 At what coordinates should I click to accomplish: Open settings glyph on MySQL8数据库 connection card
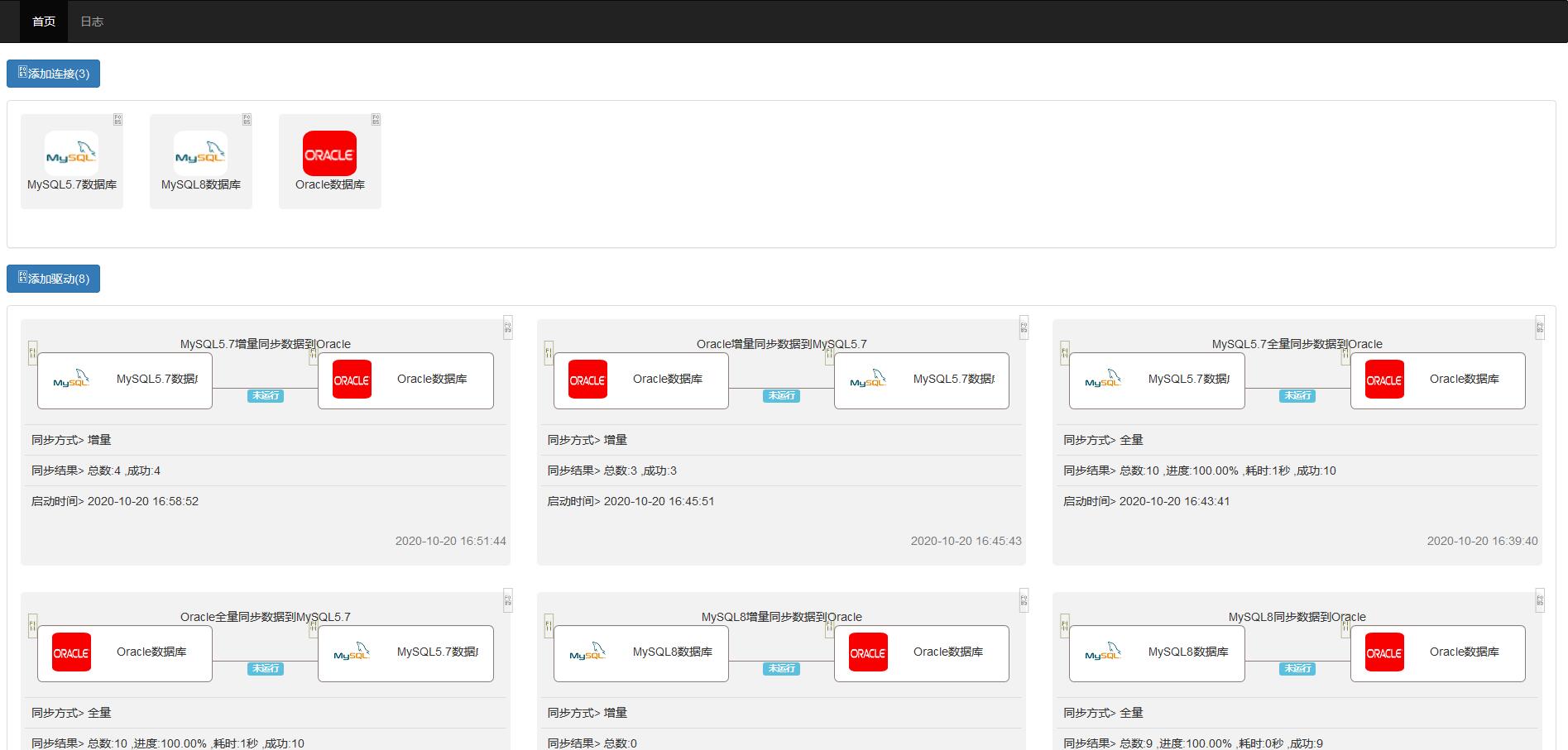point(247,120)
